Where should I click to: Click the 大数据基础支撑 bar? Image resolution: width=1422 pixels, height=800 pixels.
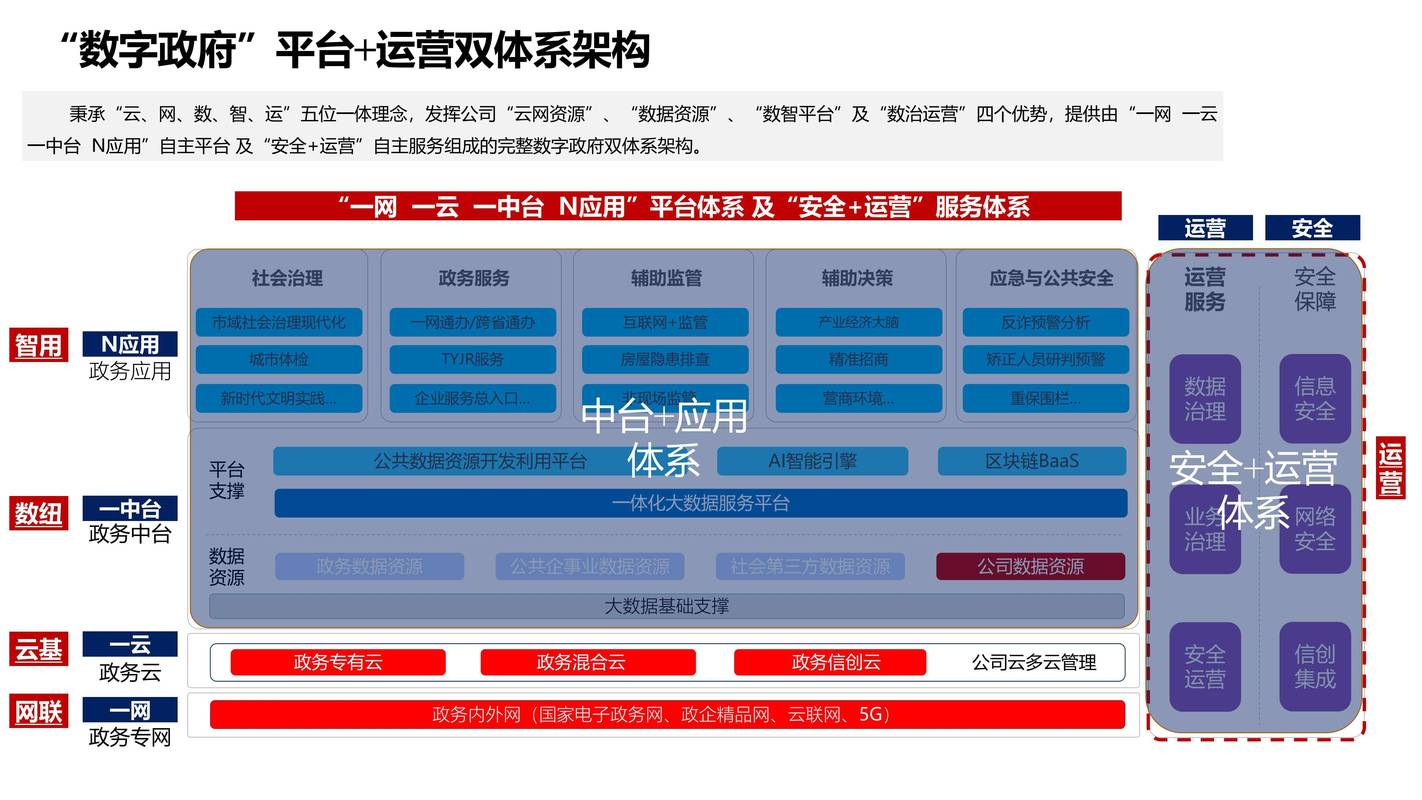click(666, 606)
